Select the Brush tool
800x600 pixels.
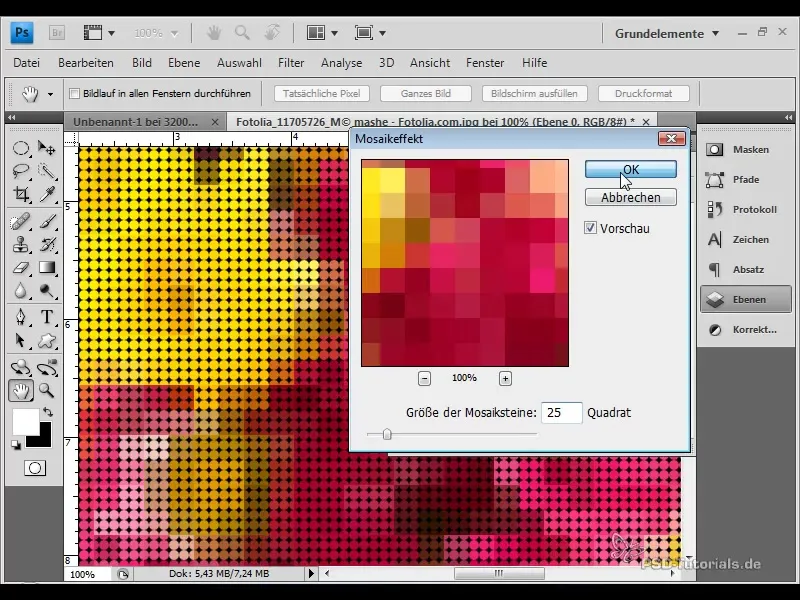46,222
